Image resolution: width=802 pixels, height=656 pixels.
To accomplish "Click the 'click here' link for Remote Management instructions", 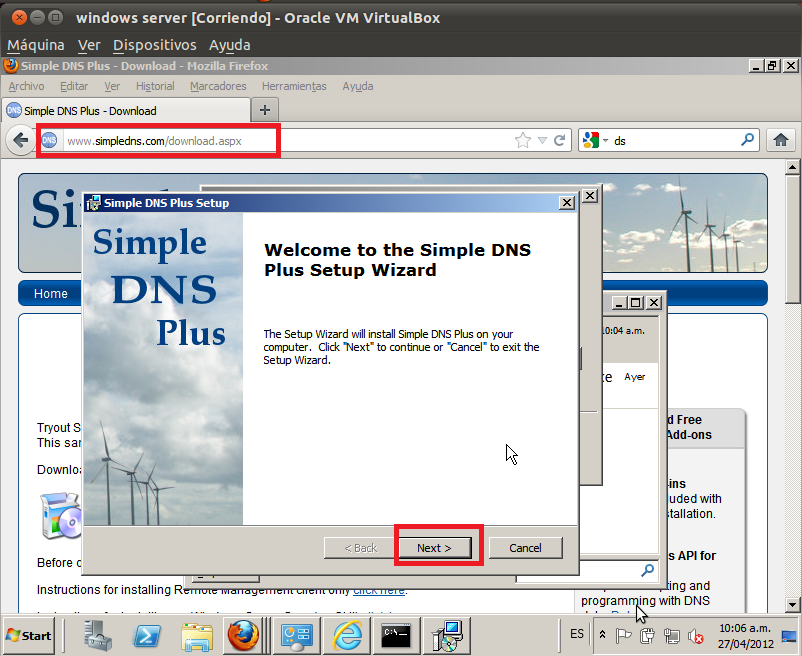I will [379, 590].
